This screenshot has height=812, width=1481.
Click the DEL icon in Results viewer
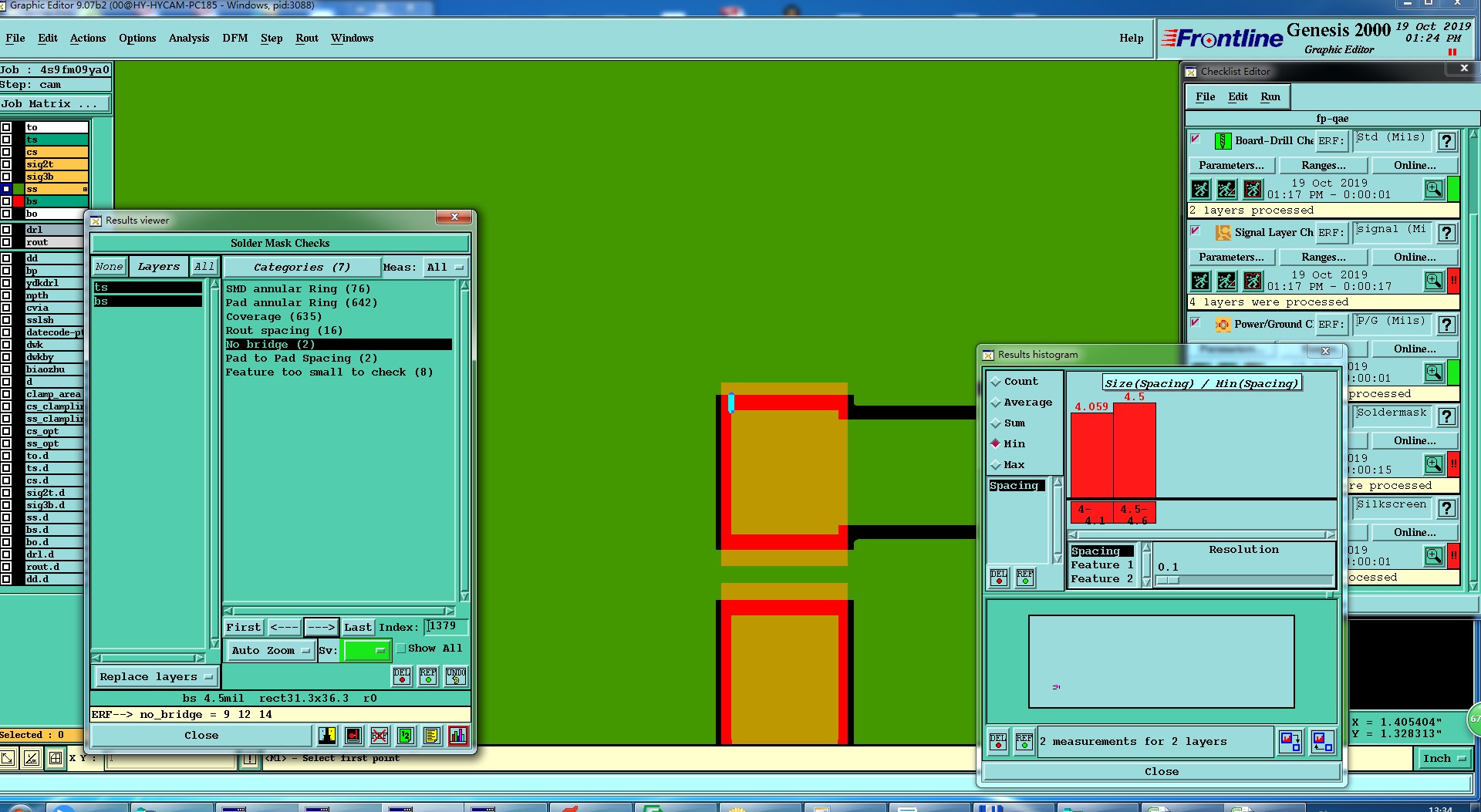pyautogui.click(x=402, y=676)
